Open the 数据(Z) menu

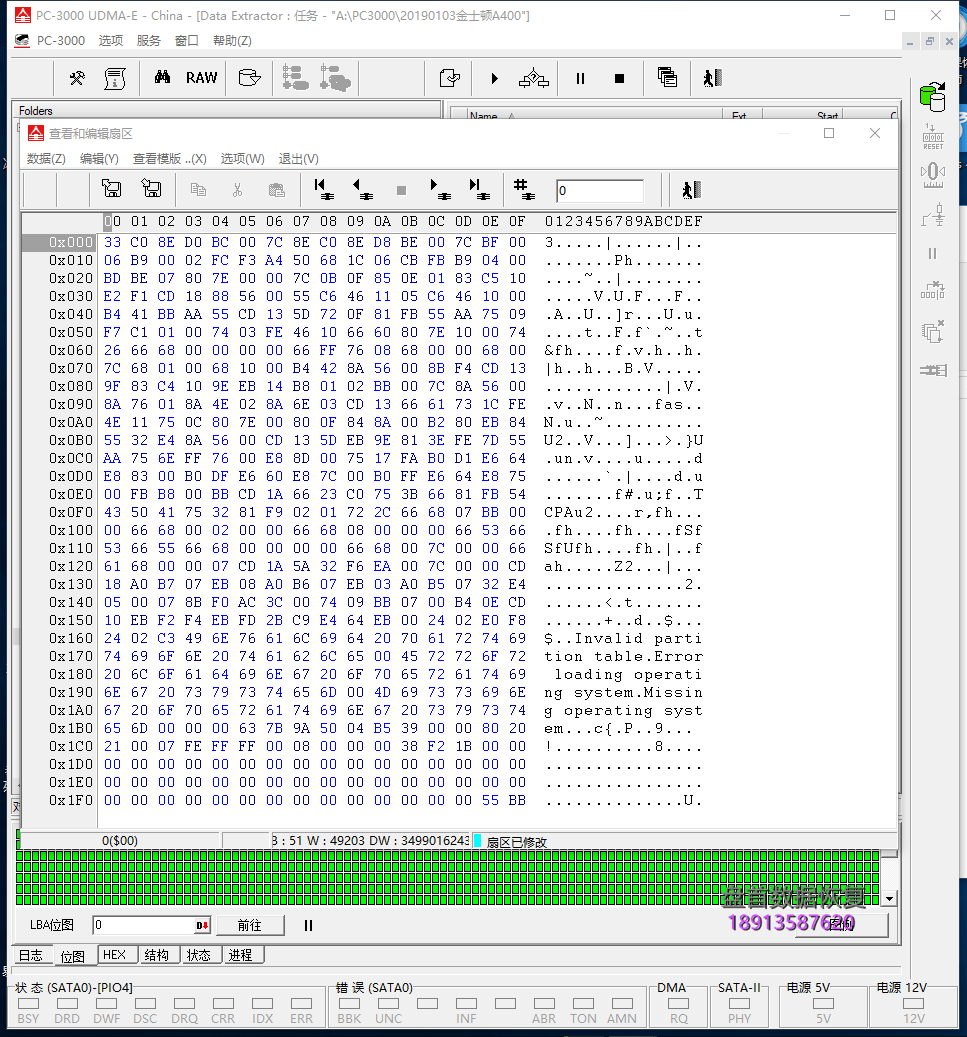46,159
